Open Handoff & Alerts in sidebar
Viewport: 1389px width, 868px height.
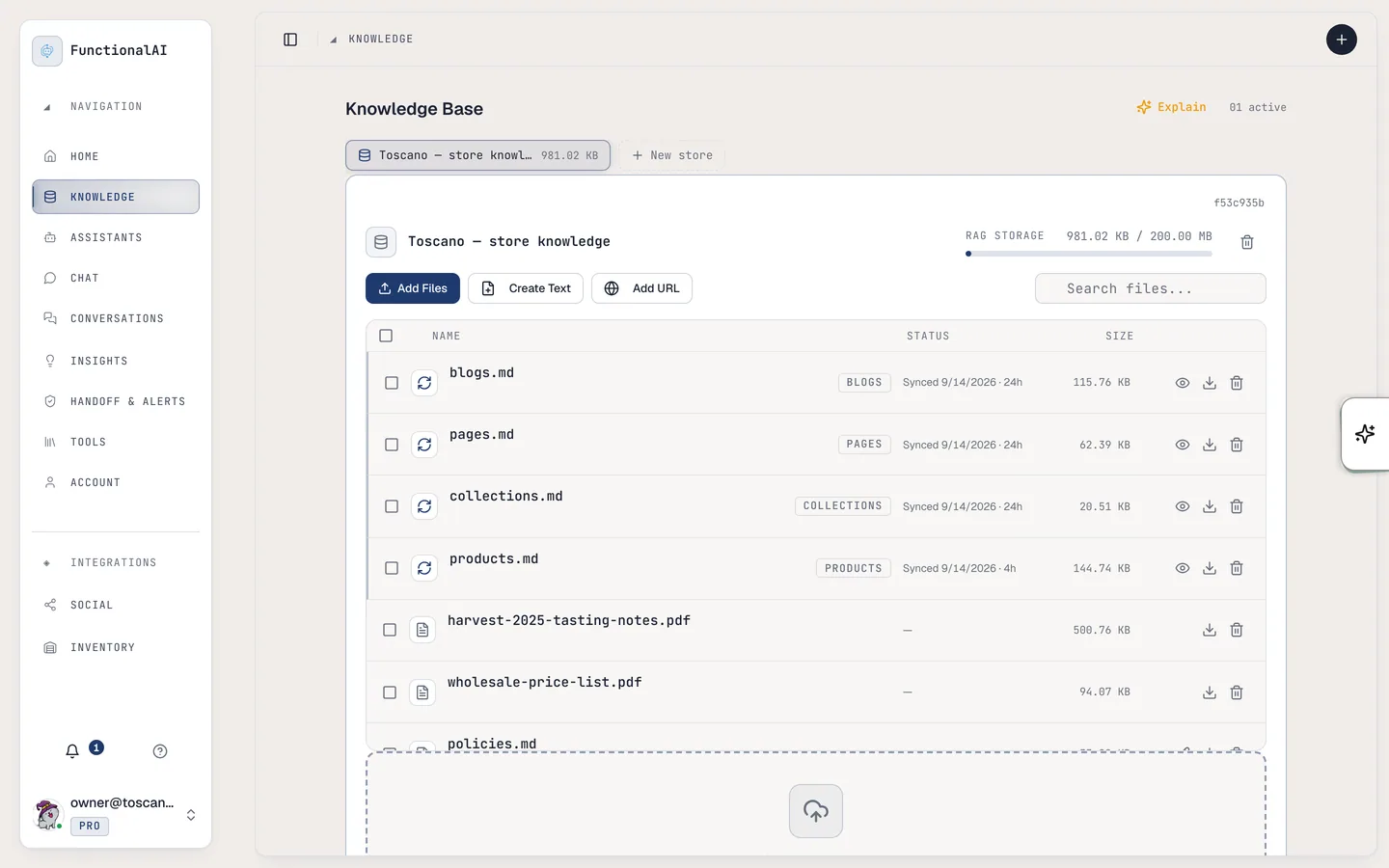pos(116,401)
